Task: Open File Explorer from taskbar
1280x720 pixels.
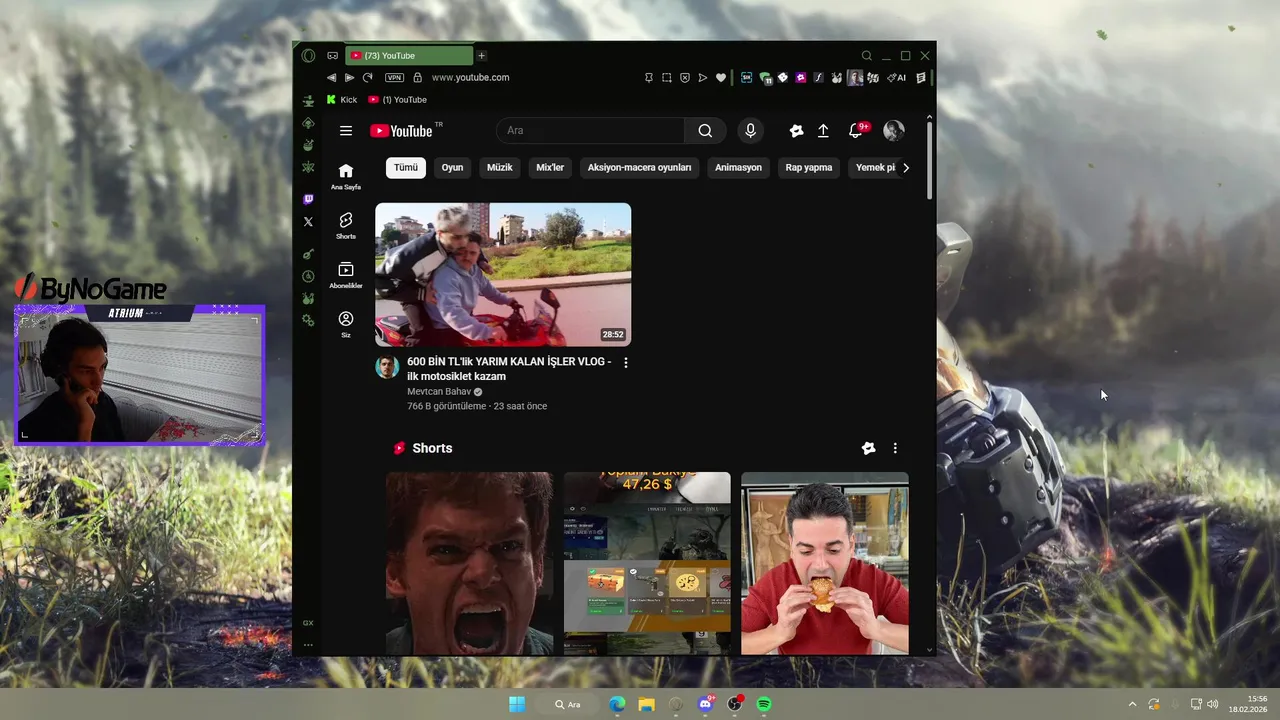Action: click(x=647, y=704)
